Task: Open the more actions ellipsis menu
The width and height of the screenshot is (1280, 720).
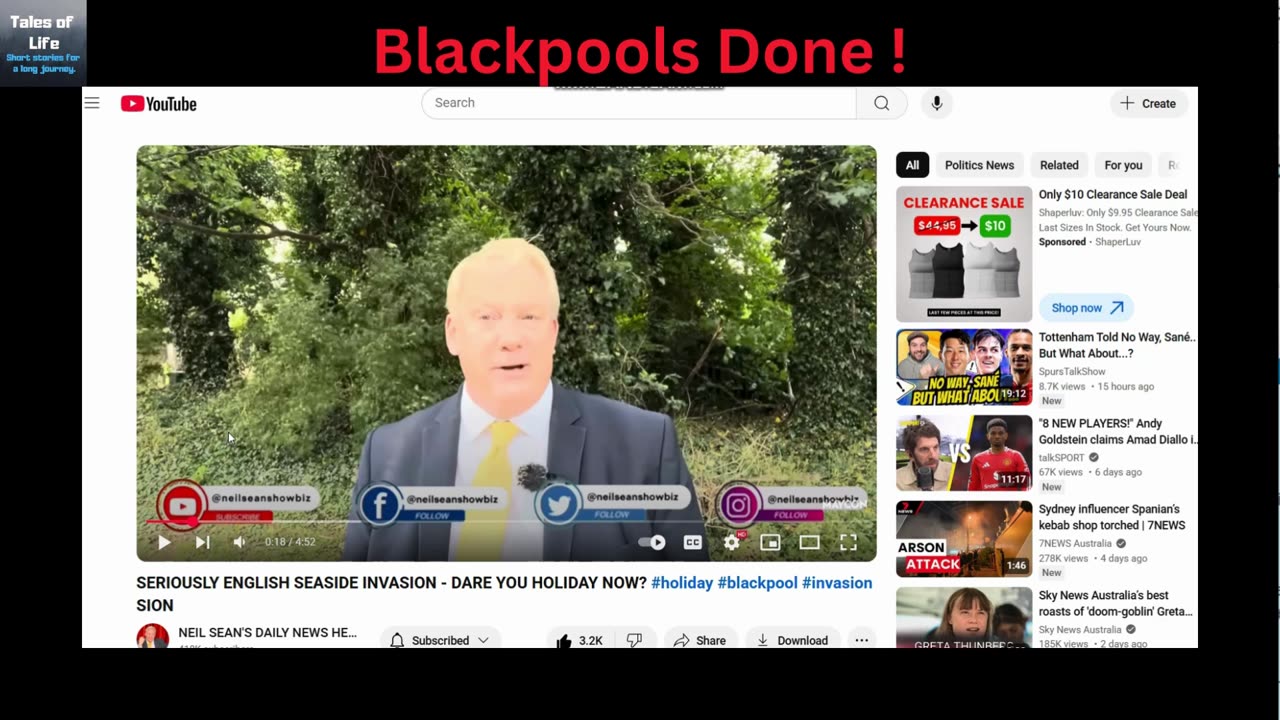Action: pyautogui.click(x=861, y=640)
